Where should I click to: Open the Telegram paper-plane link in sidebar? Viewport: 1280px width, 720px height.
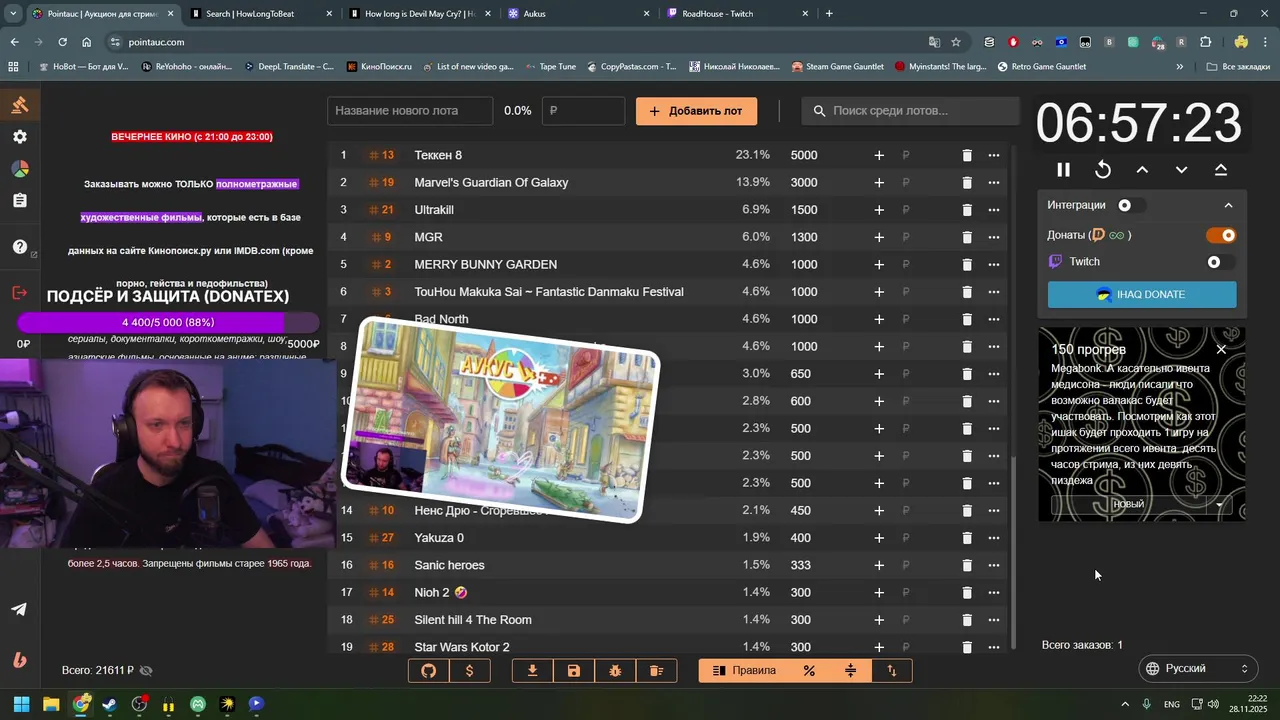[x=19, y=609]
